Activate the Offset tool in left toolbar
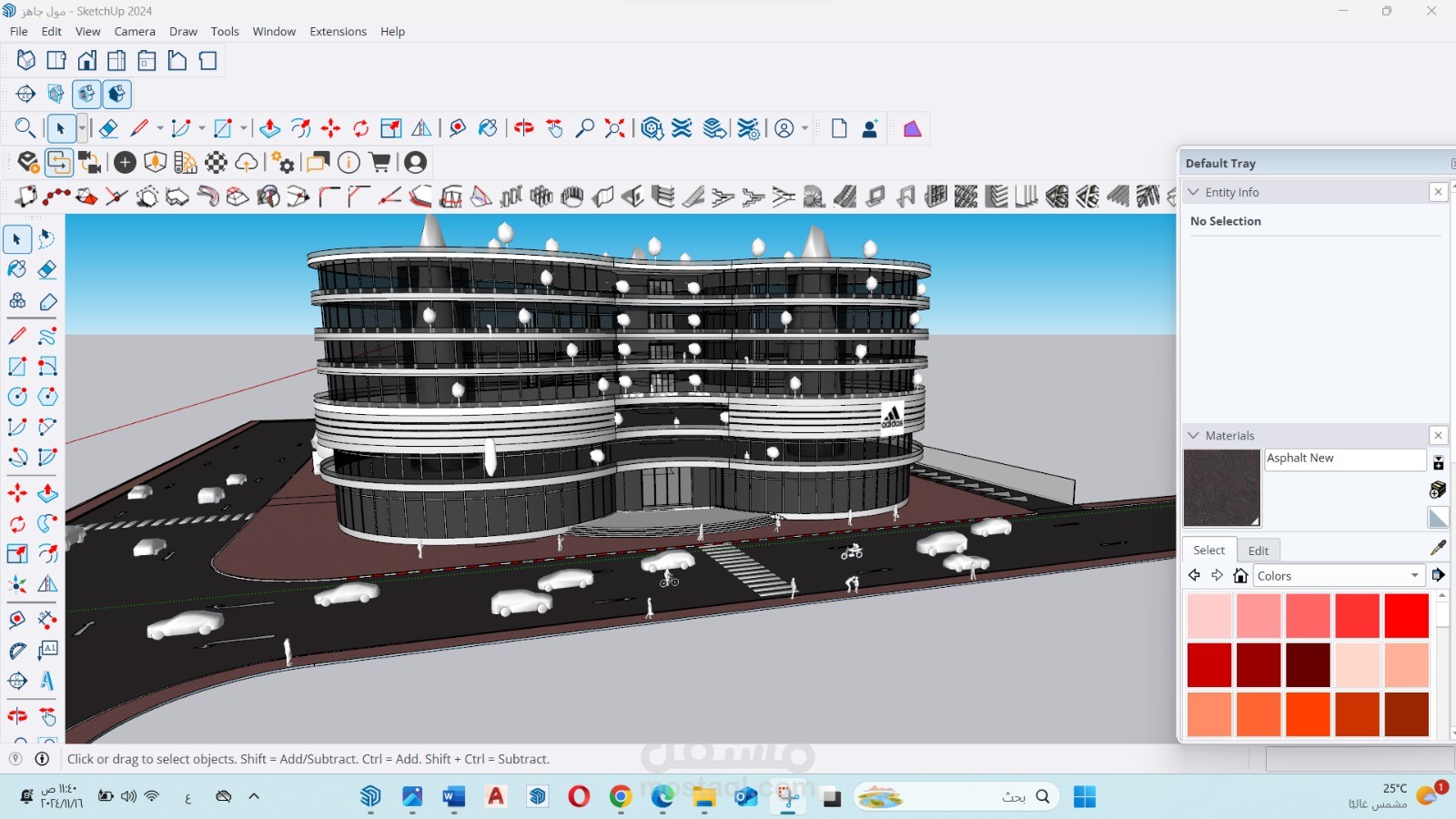Viewport: 1456px width, 819px height. tap(47, 554)
